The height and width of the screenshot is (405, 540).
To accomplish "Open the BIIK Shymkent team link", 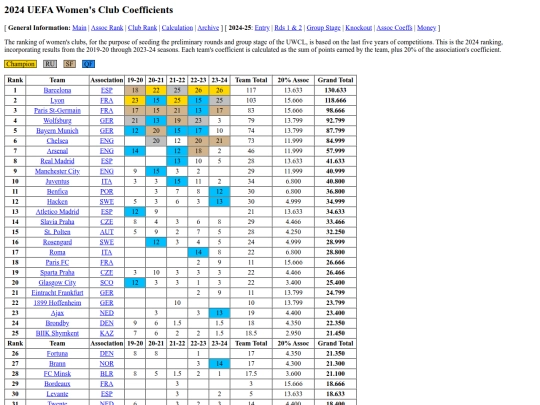I will (x=57, y=333).
